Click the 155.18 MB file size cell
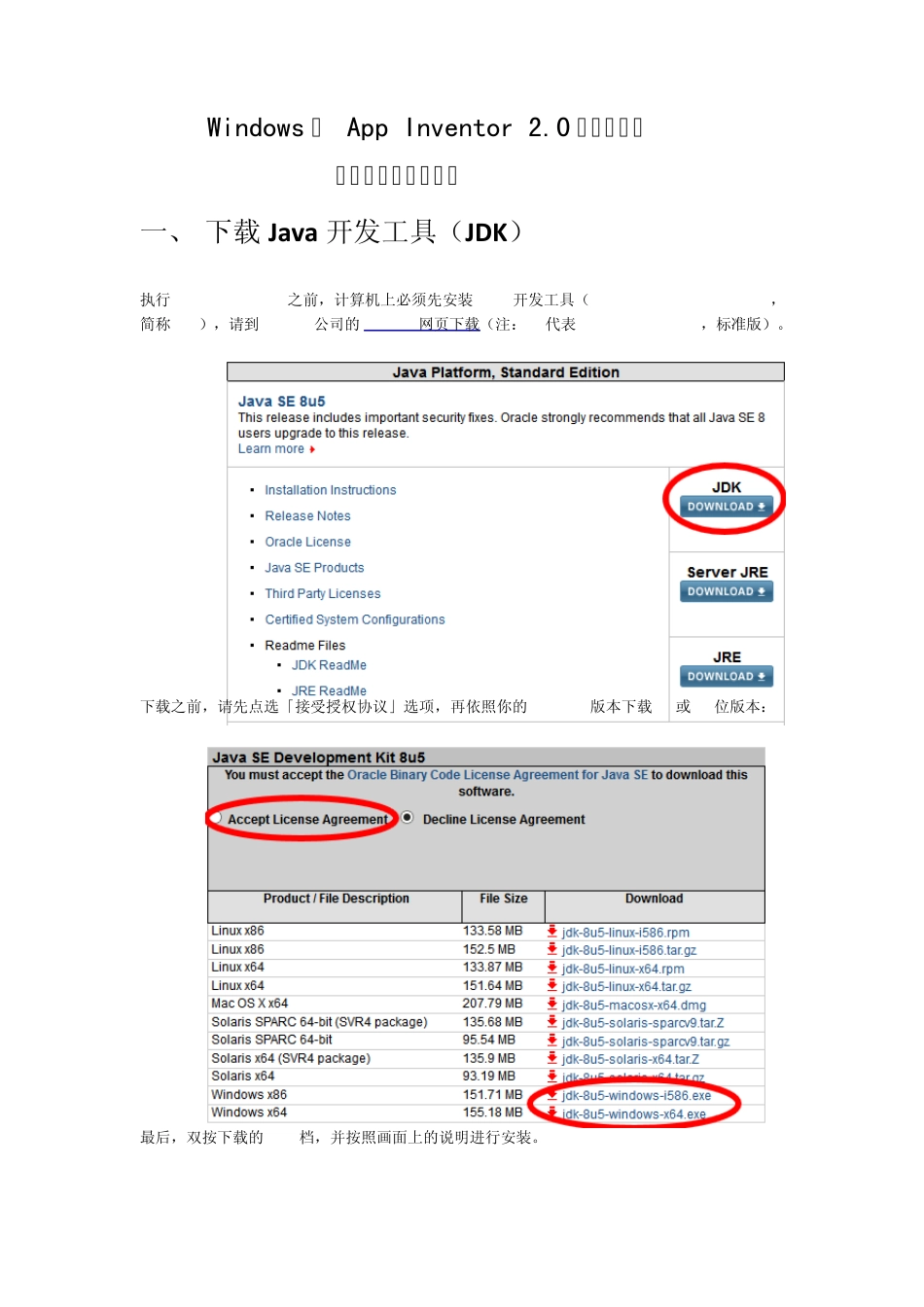Viewport: 924px width, 1307px height. [492, 1113]
